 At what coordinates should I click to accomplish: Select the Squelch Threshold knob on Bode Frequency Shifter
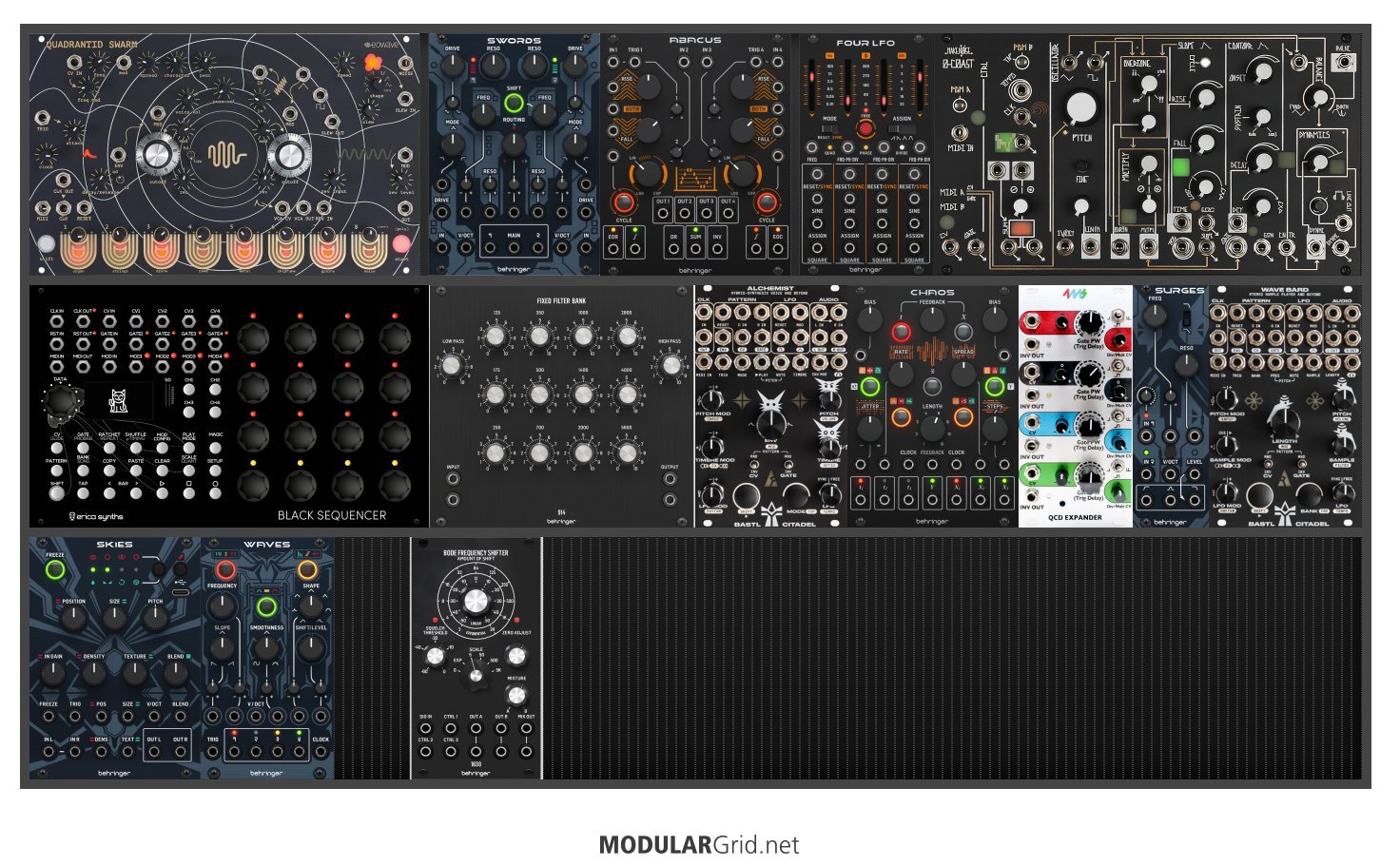(x=435, y=656)
